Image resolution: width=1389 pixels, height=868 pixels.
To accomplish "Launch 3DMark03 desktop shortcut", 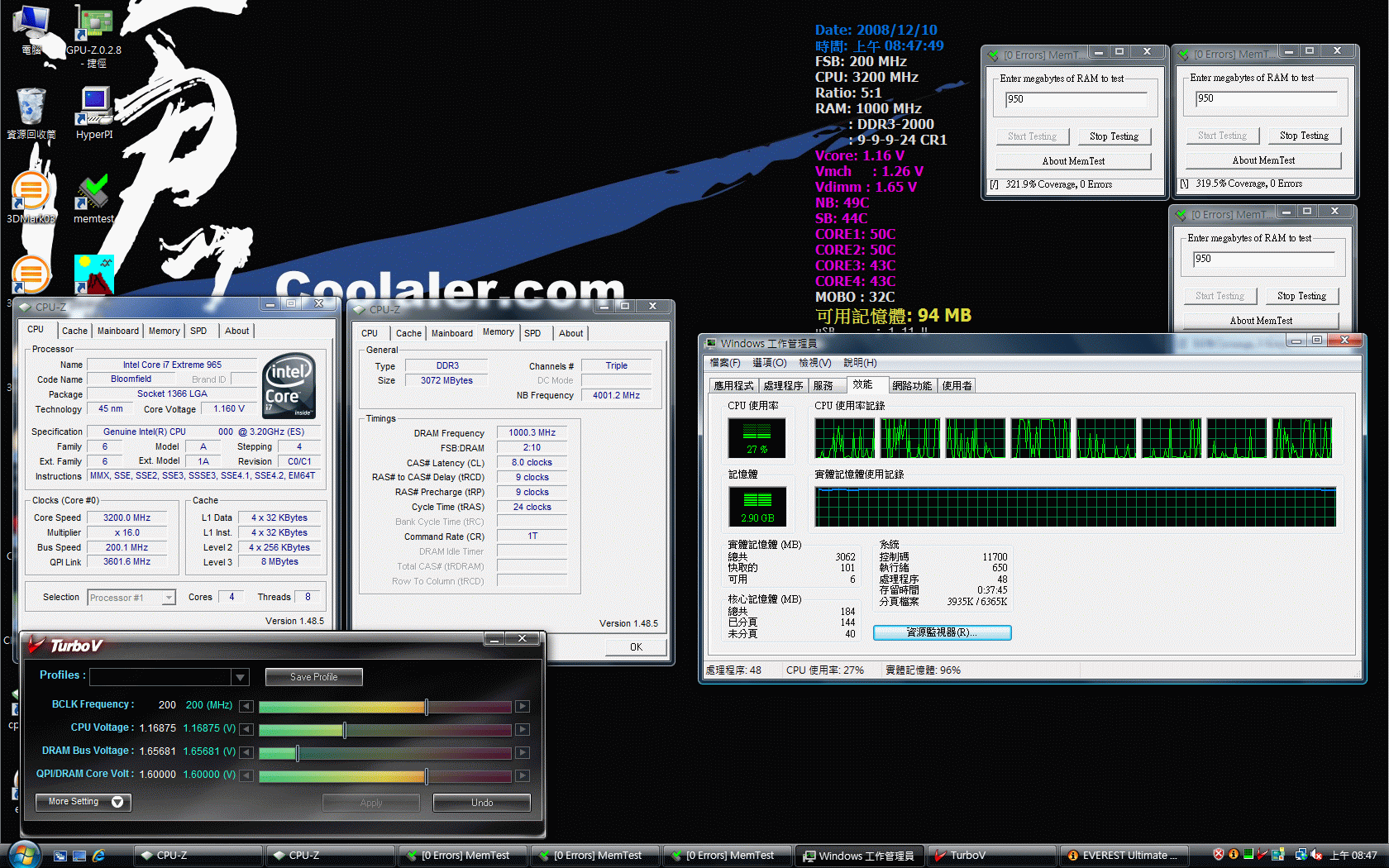I will pos(31,198).
